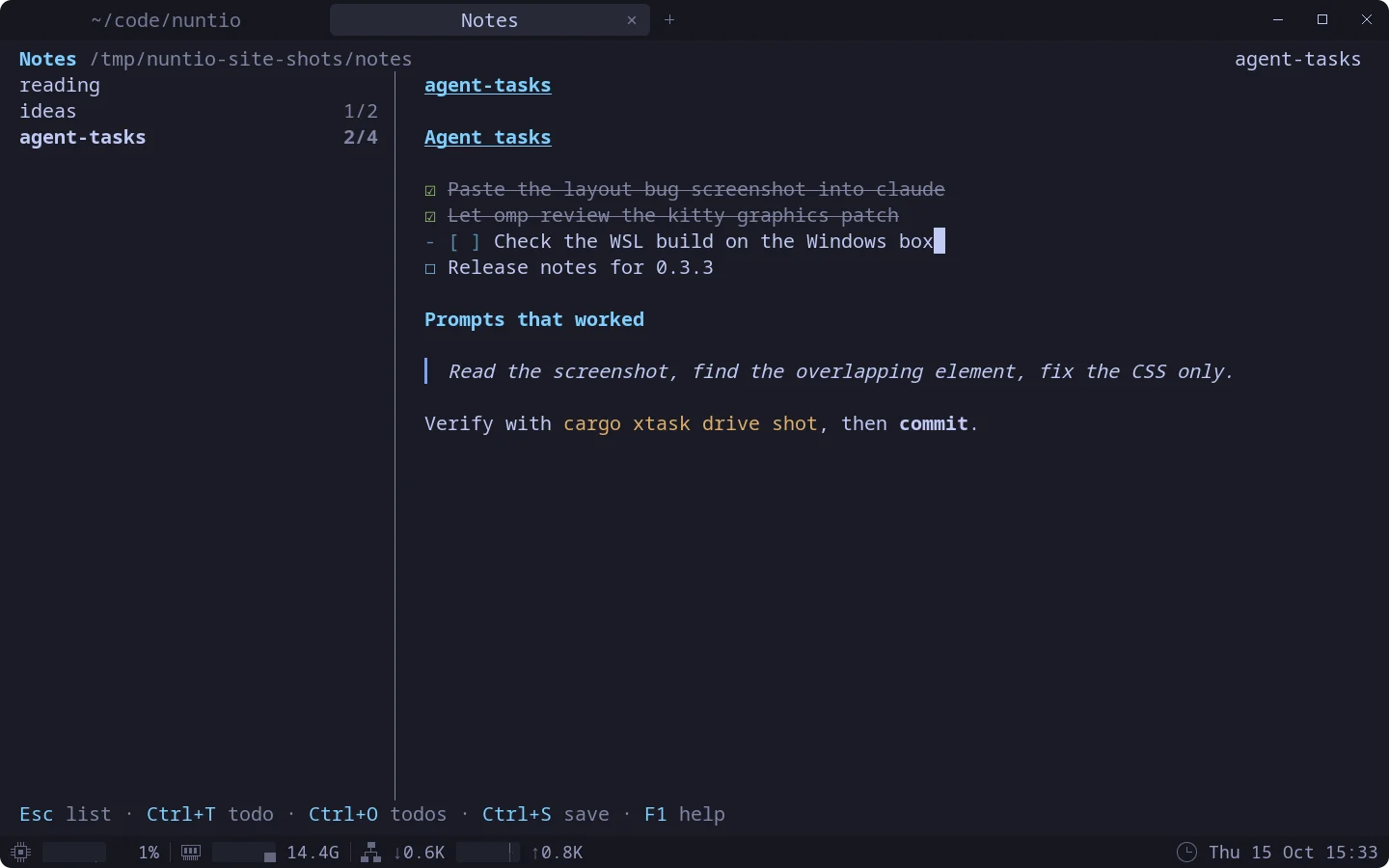
Task: Click the 'cargo xtask drive shot' inline code
Action: point(691,424)
